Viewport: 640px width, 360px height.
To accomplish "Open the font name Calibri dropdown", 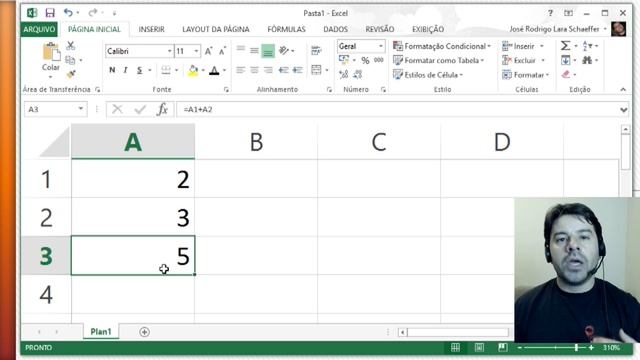I will 169,51.
